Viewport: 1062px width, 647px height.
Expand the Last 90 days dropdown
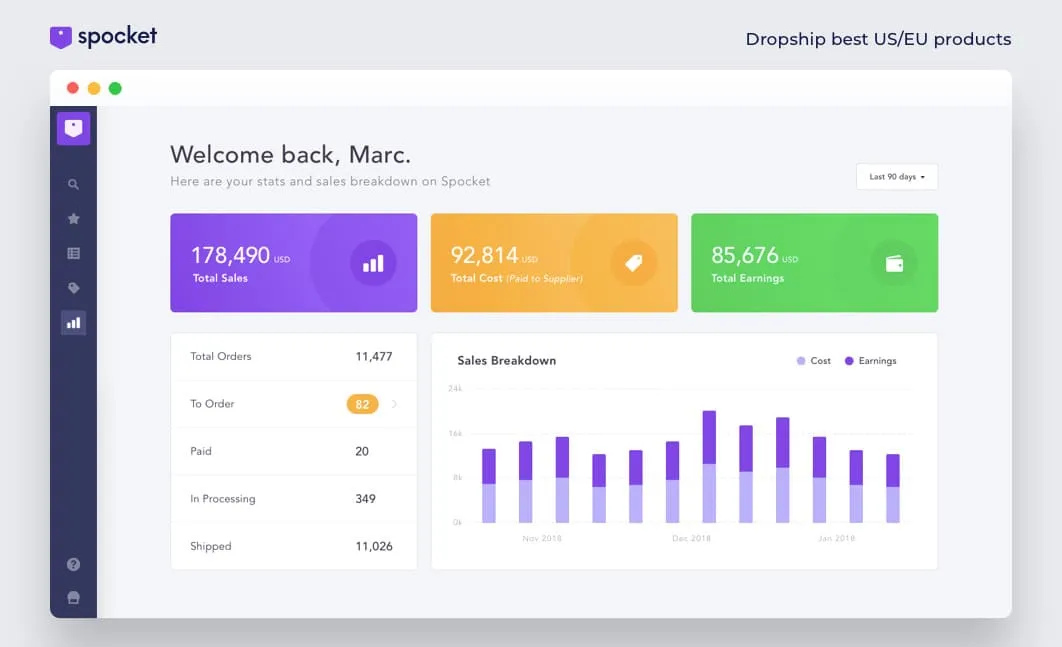[x=896, y=176]
